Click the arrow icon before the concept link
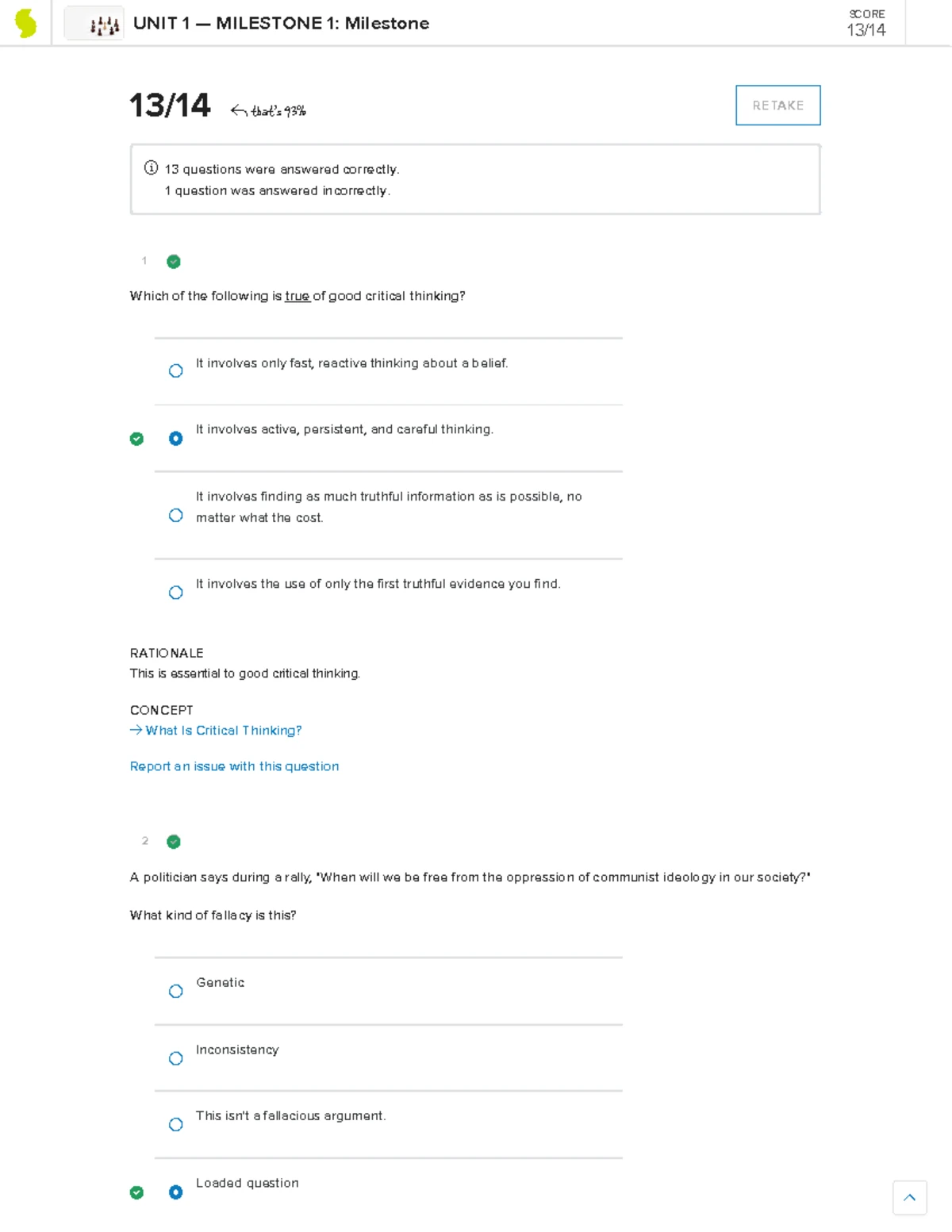 pyautogui.click(x=134, y=730)
